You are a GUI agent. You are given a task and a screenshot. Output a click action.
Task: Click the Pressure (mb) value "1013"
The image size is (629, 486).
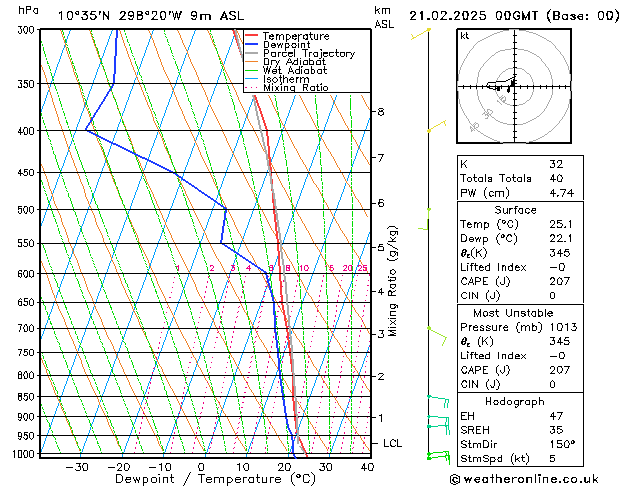coord(563,327)
